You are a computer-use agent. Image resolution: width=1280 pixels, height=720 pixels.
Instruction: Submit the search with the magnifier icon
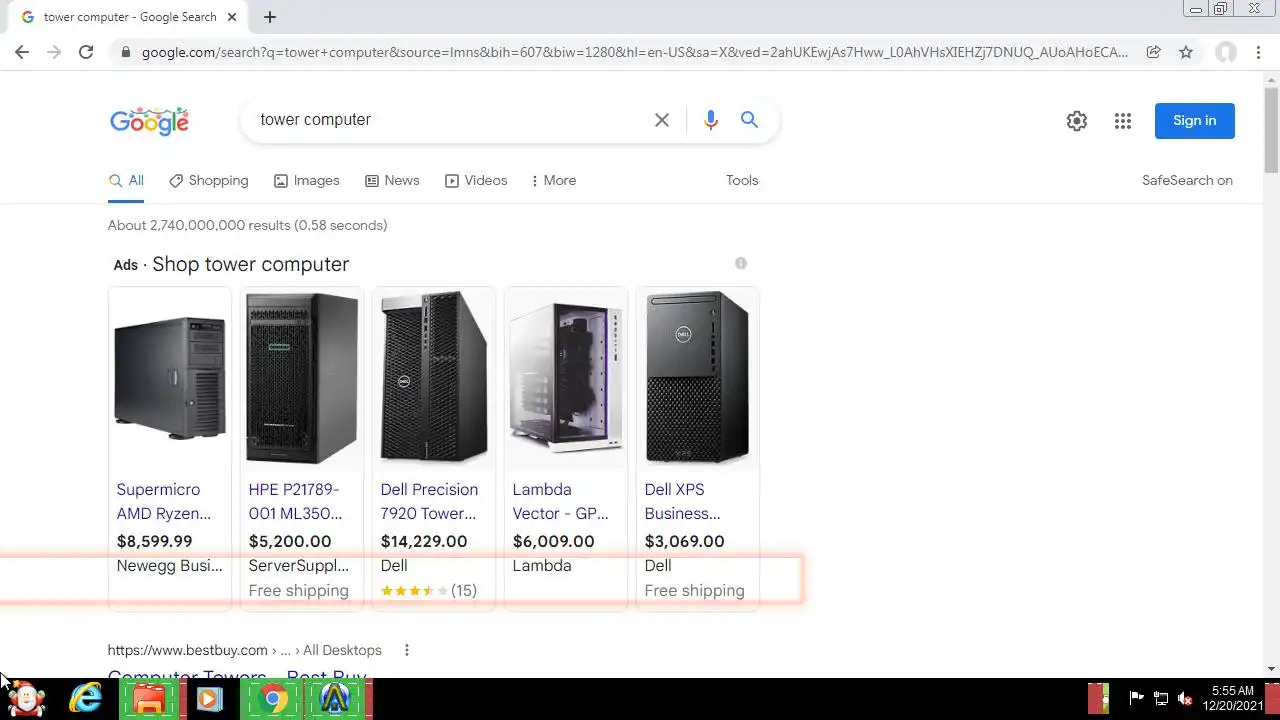[749, 120]
